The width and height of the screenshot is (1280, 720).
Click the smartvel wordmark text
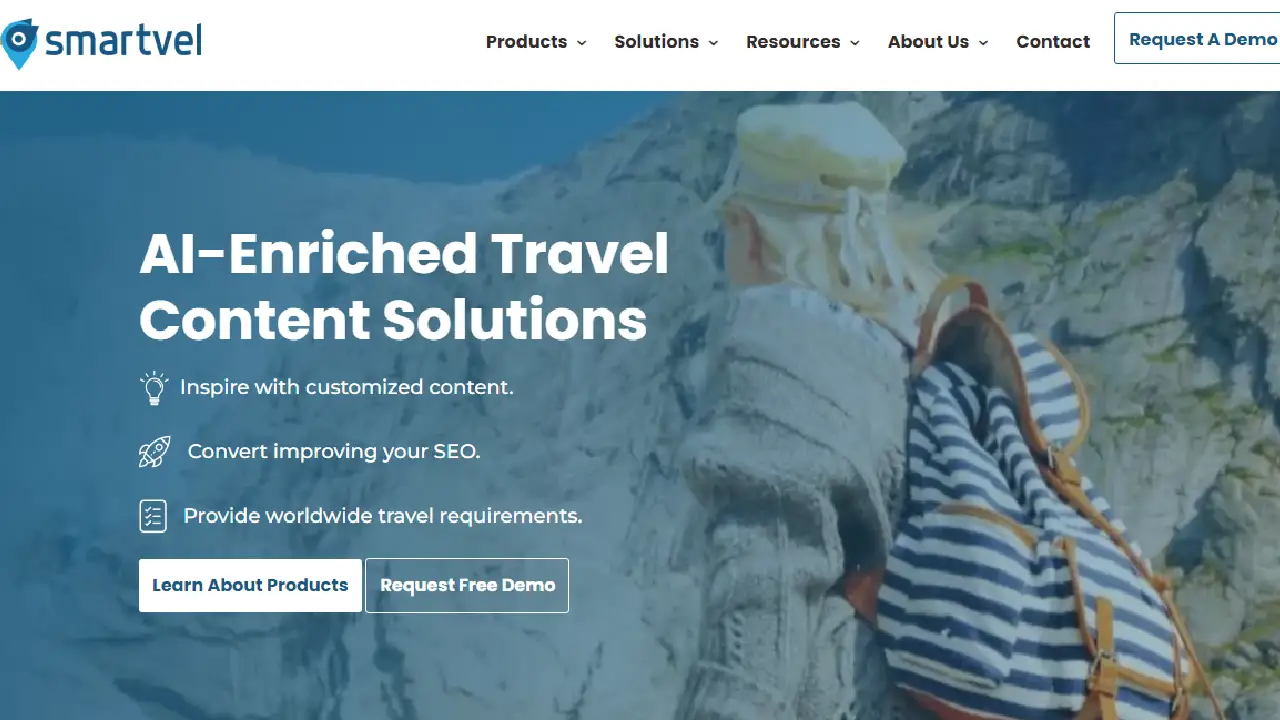pos(123,40)
